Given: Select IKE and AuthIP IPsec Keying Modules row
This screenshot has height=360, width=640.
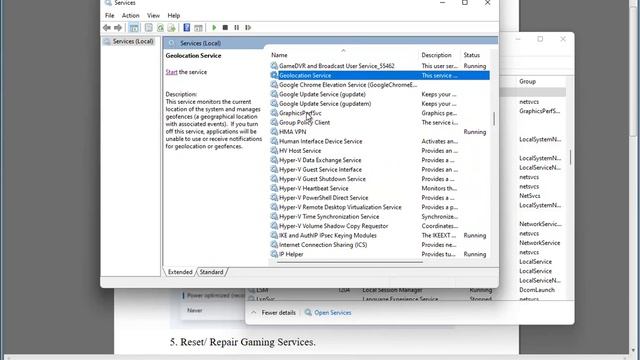Looking at the screenshot, I should tap(380, 236).
